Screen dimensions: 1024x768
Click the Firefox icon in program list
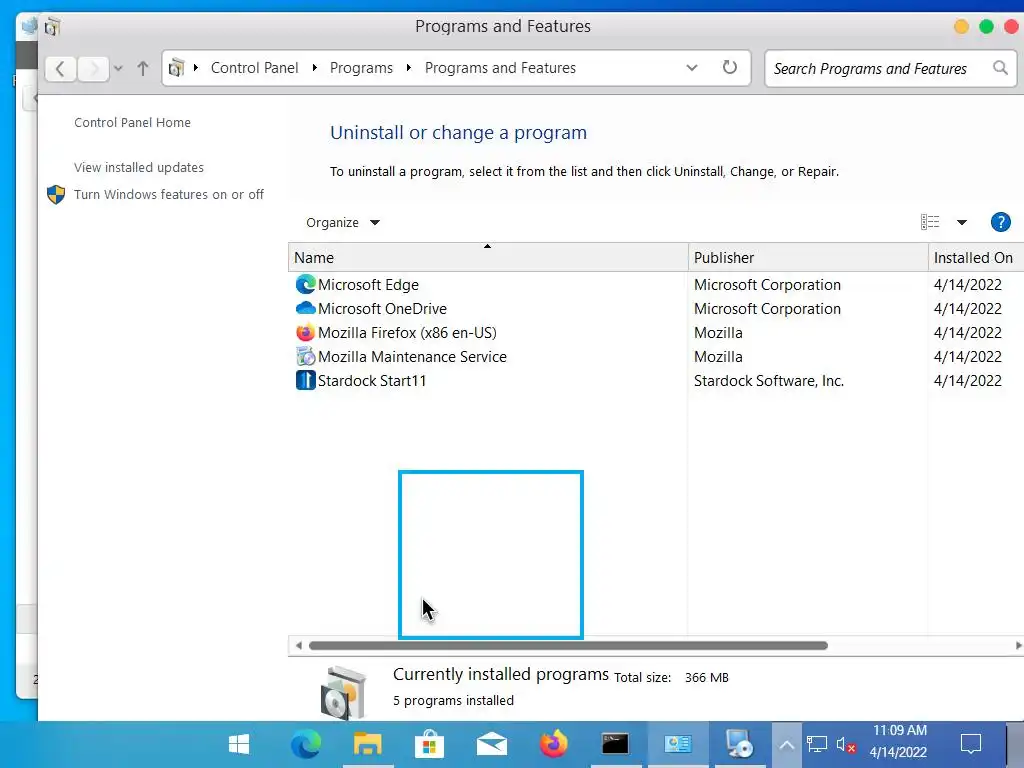pos(305,332)
